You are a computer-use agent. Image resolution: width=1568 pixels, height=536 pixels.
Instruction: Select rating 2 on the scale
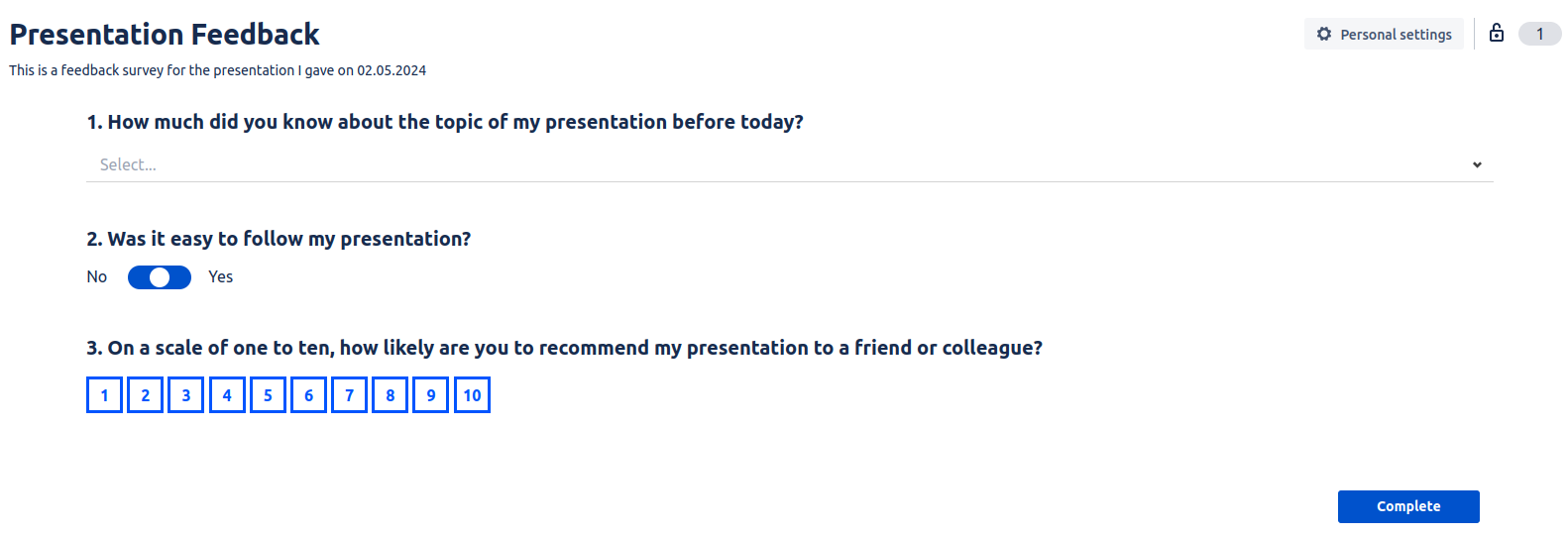click(x=146, y=395)
